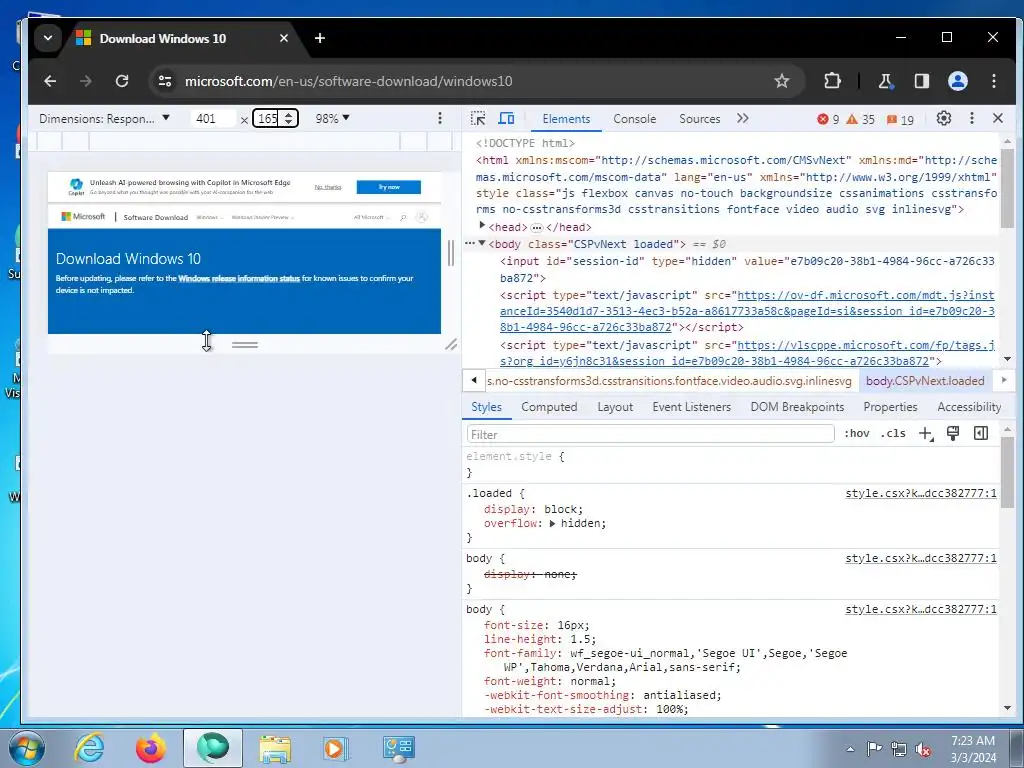The height and width of the screenshot is (768, 1024).
Task: Select the Styles pane tab
Action: click(486, 407)
